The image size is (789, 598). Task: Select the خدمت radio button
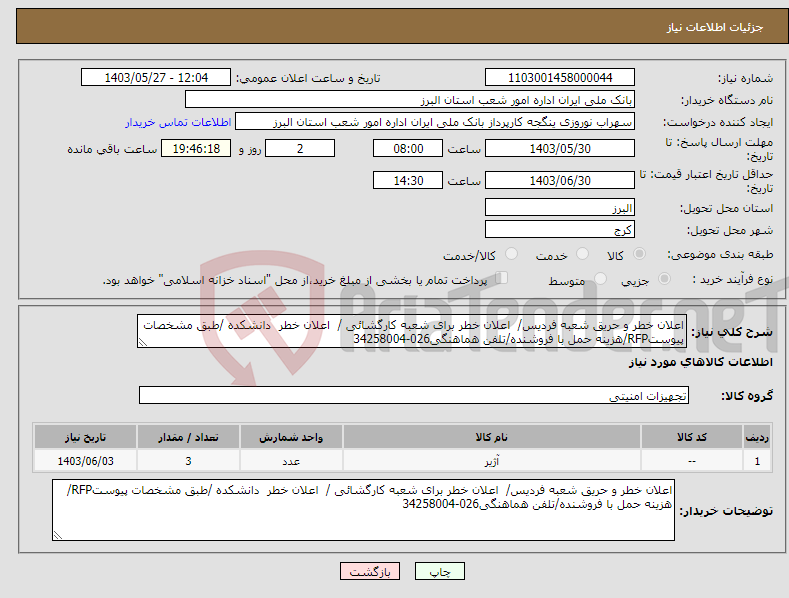[582, 254]
